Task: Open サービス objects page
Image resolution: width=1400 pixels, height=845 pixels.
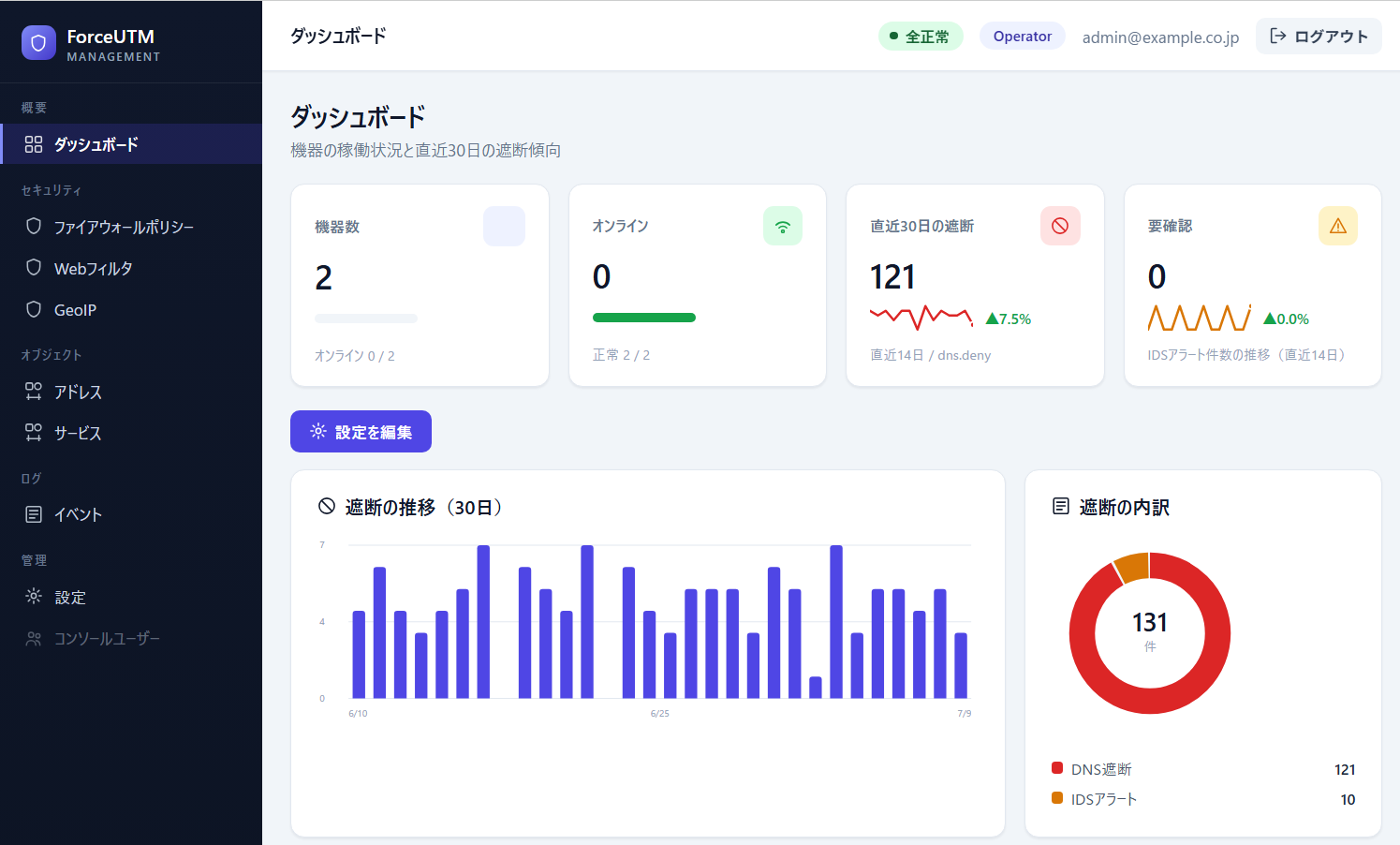Action: (131, 433)
